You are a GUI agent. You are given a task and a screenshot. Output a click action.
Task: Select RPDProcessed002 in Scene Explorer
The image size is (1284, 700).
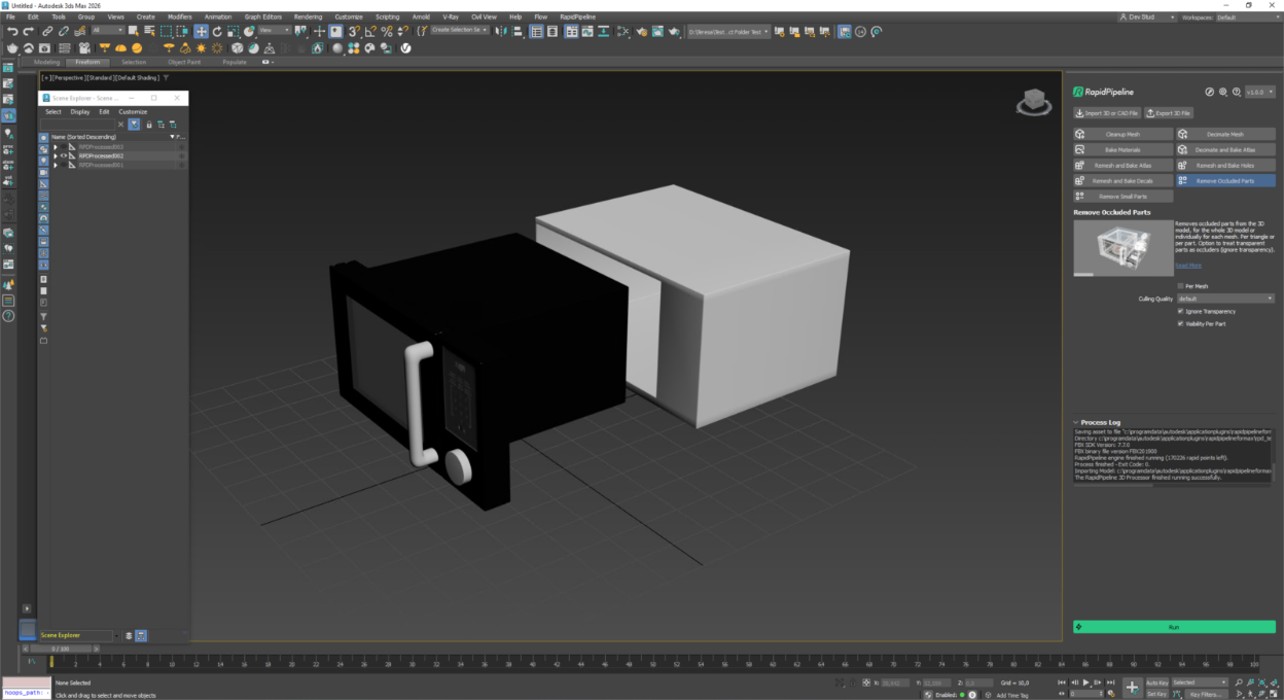101,156
